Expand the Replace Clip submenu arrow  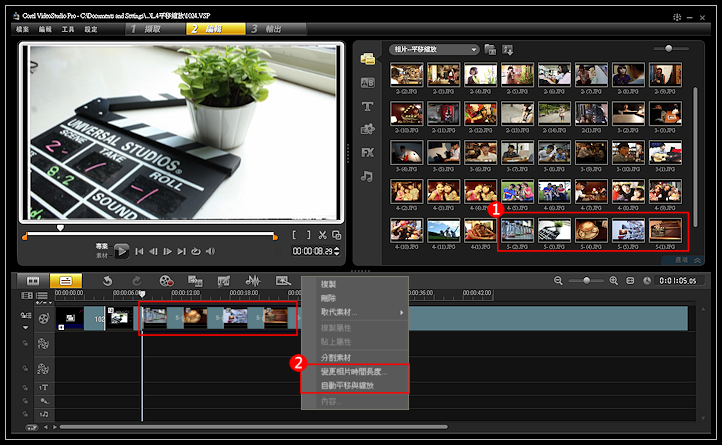(x=402, y=312)
